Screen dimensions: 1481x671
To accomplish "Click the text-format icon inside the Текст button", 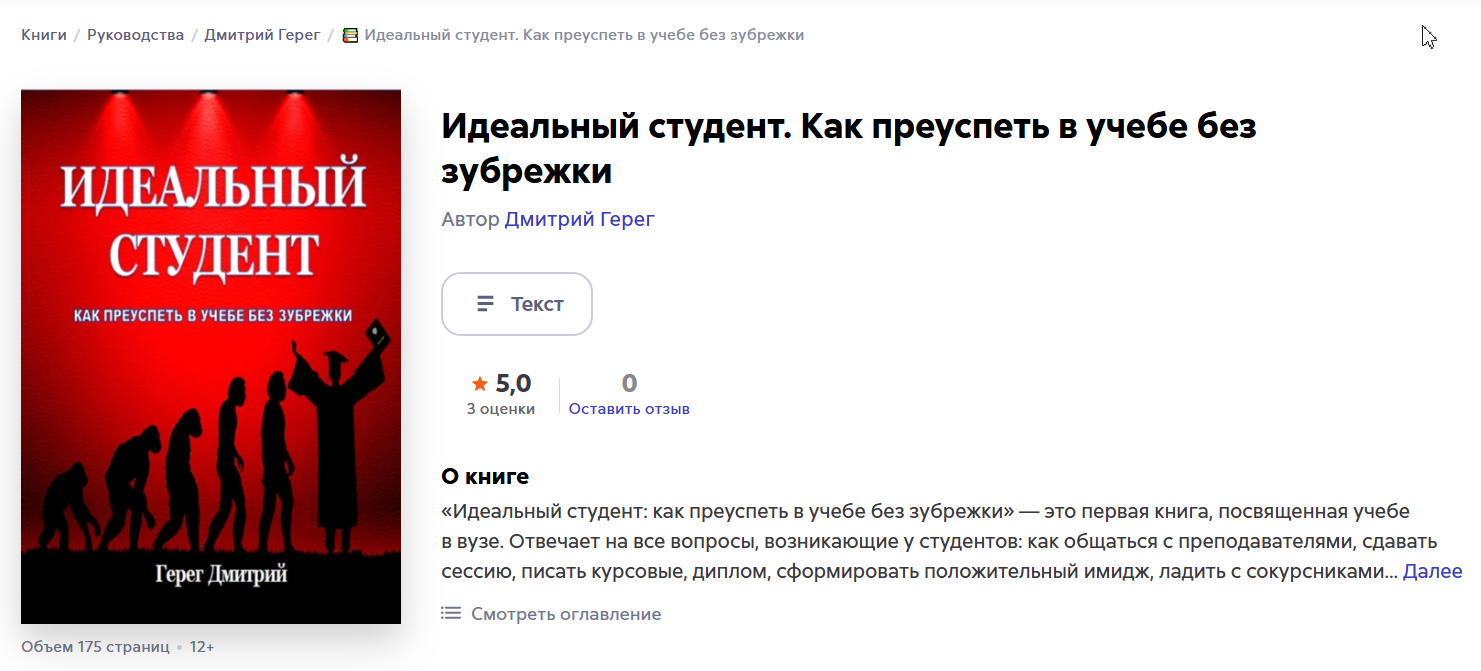I will pos(483,303).
